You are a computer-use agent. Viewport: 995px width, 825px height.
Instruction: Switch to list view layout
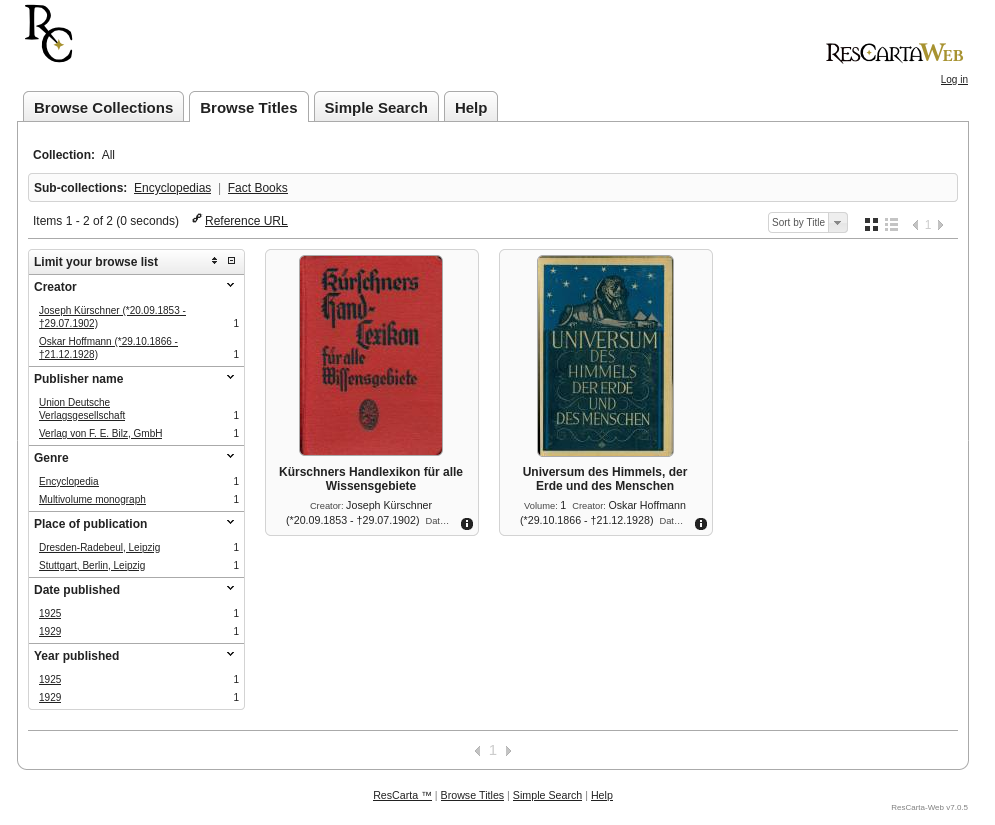892,225
